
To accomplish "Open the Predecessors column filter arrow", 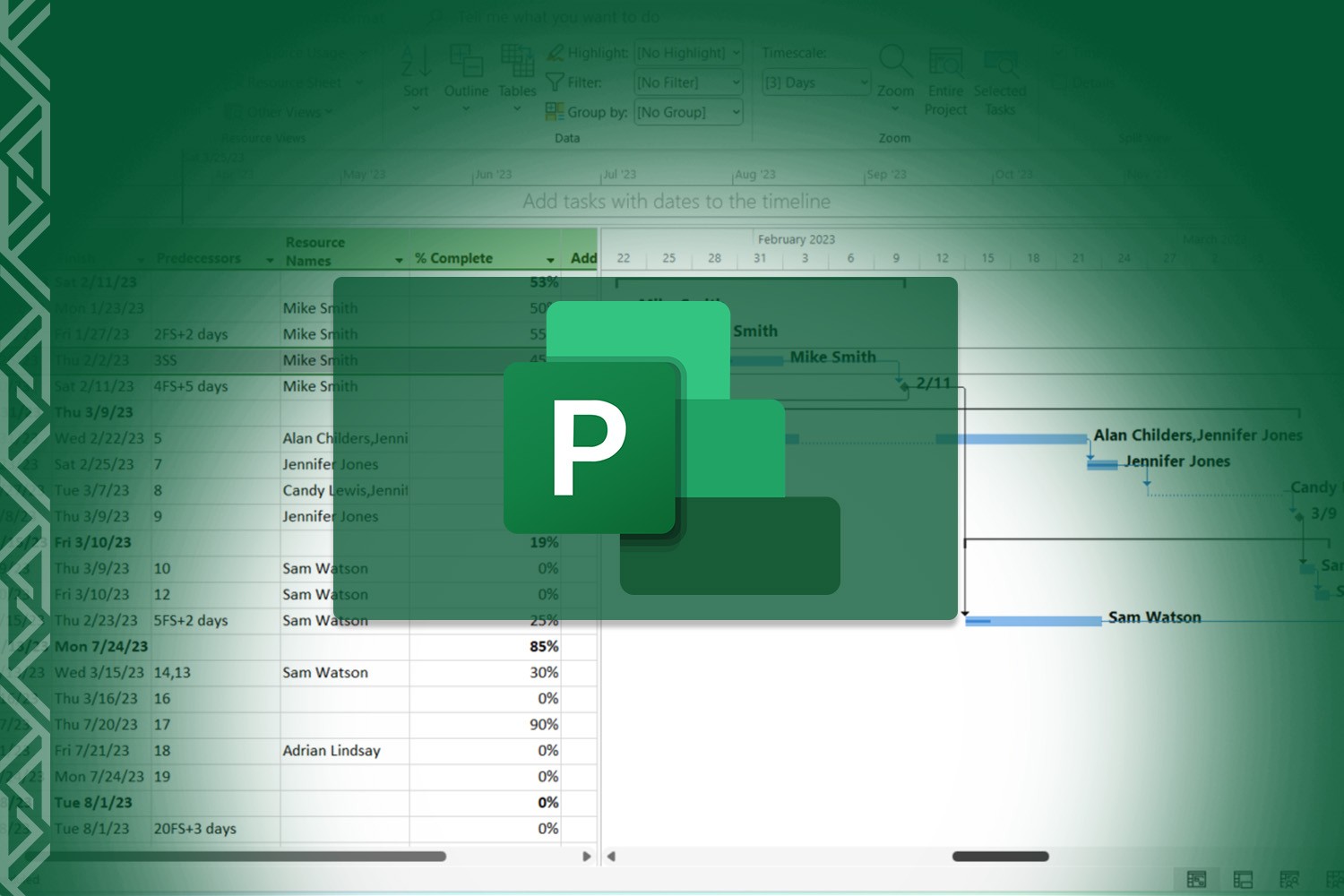I will pyautogui.click(x=270, y=260).
